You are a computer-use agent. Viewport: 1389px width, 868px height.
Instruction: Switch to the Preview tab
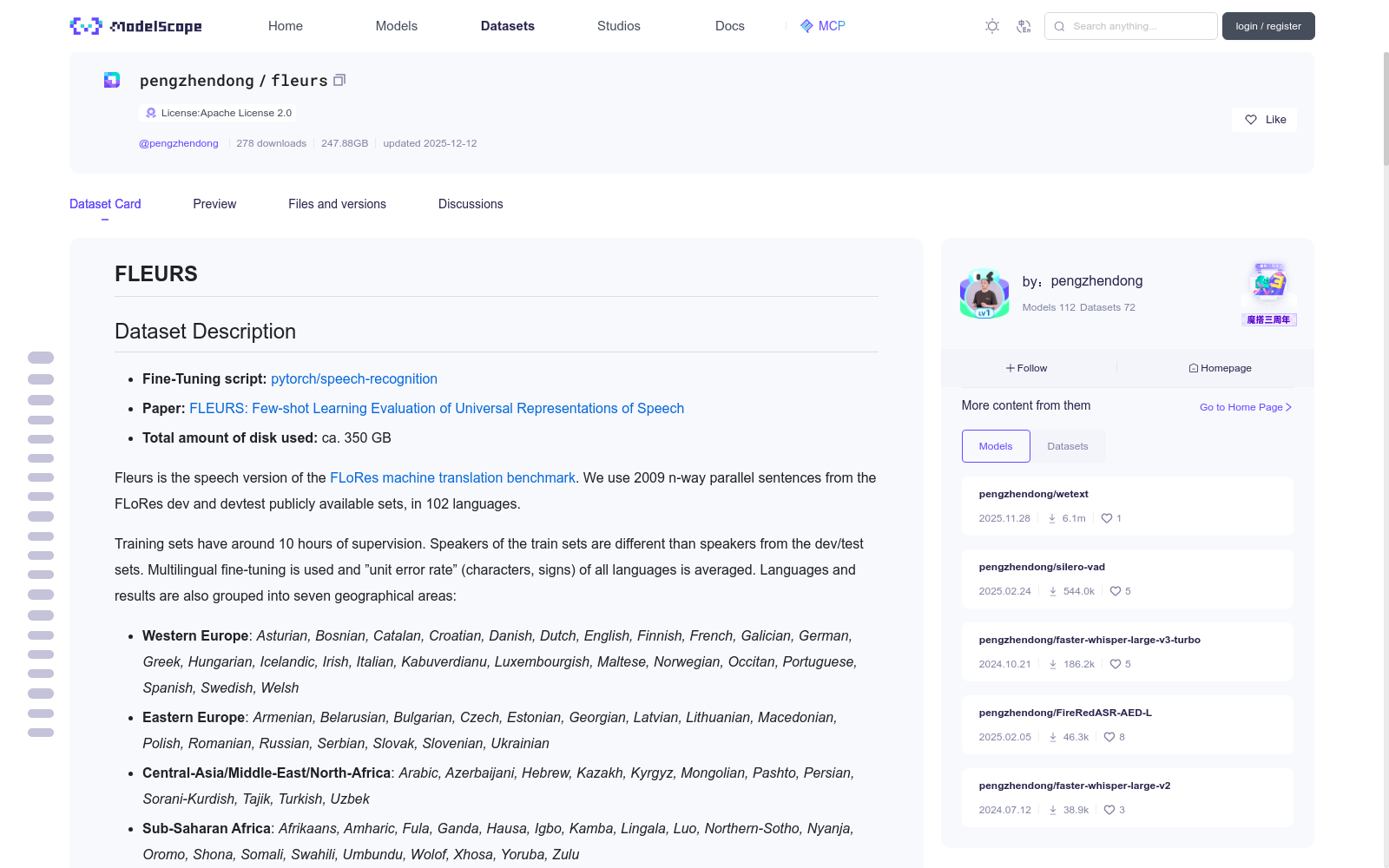click(214, 204)
